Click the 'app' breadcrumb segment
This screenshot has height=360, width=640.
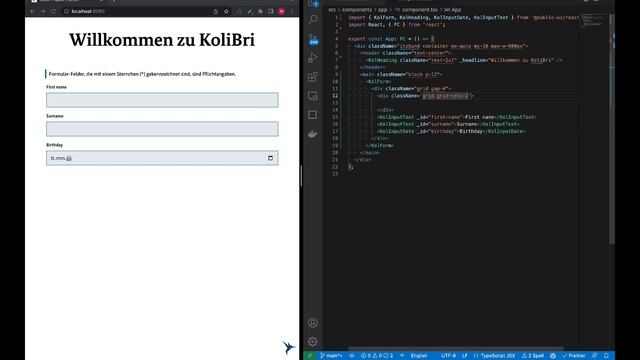coord(382,9)
